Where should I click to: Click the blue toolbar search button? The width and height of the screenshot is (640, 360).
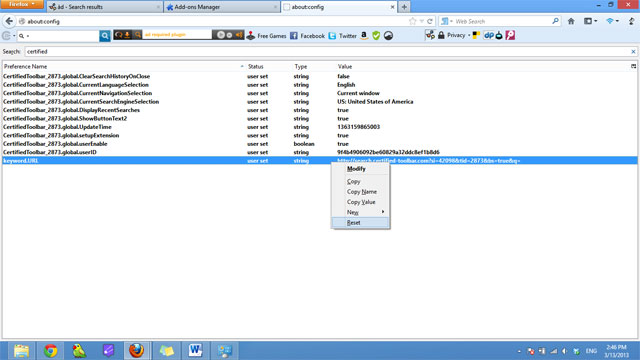click(105, 36)
